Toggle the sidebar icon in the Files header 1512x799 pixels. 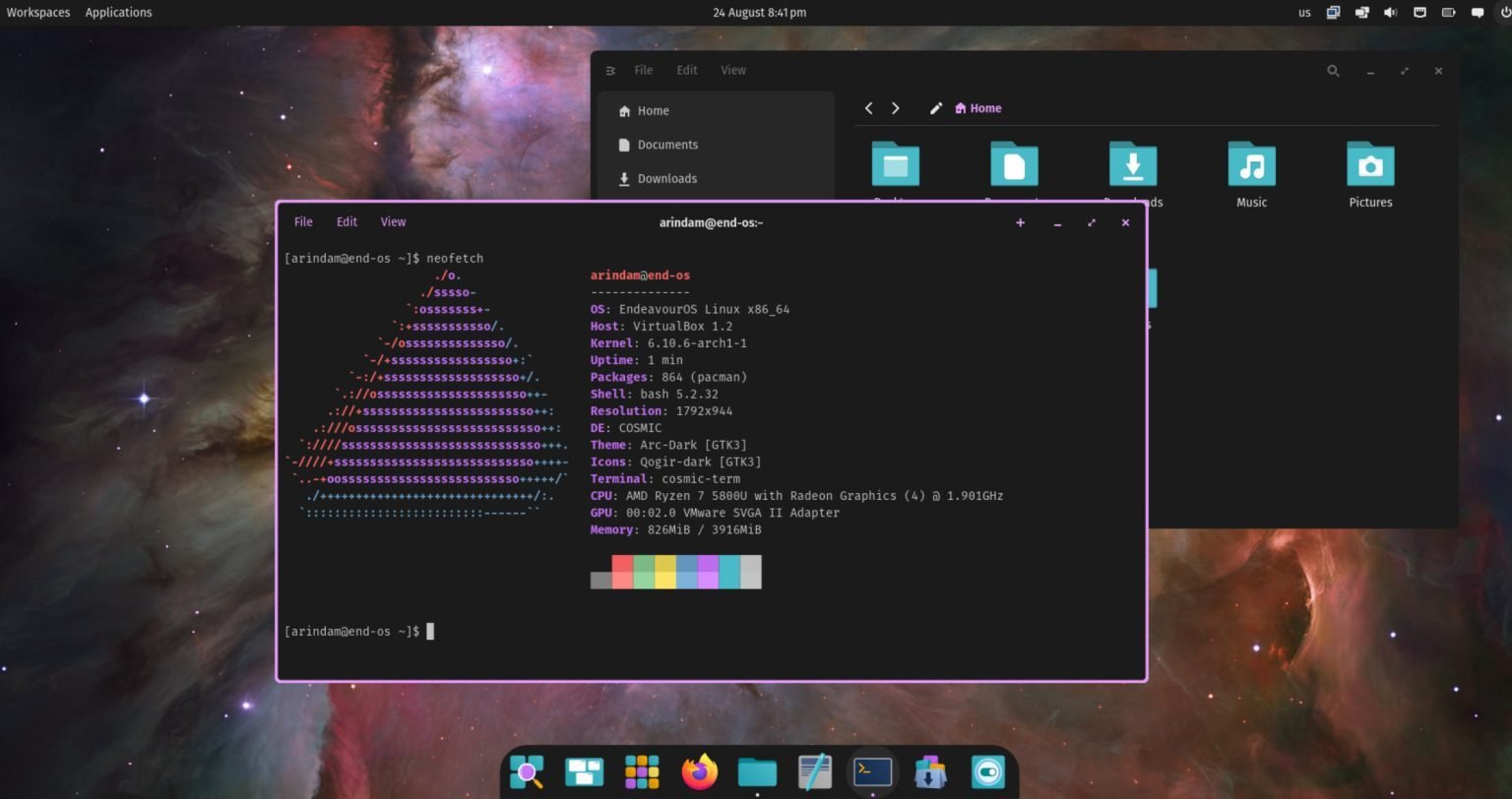[x=610, y=71]
